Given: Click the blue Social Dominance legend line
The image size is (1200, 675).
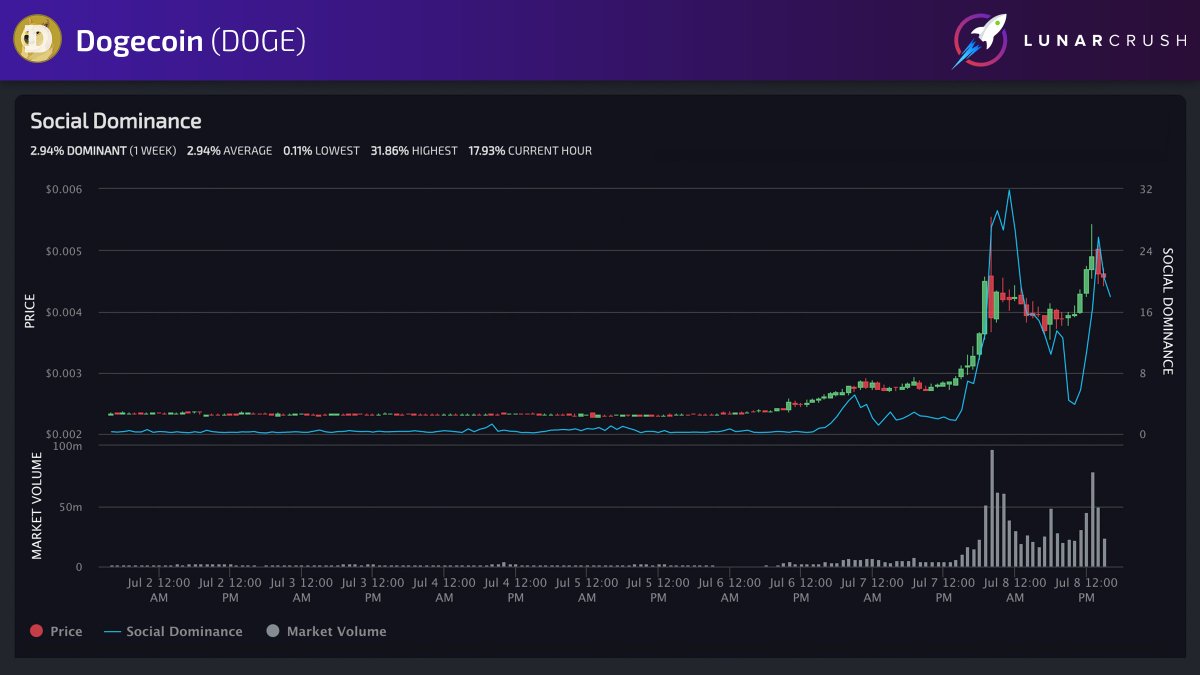Looking at the screenshot, I should [x=112, y=631].
